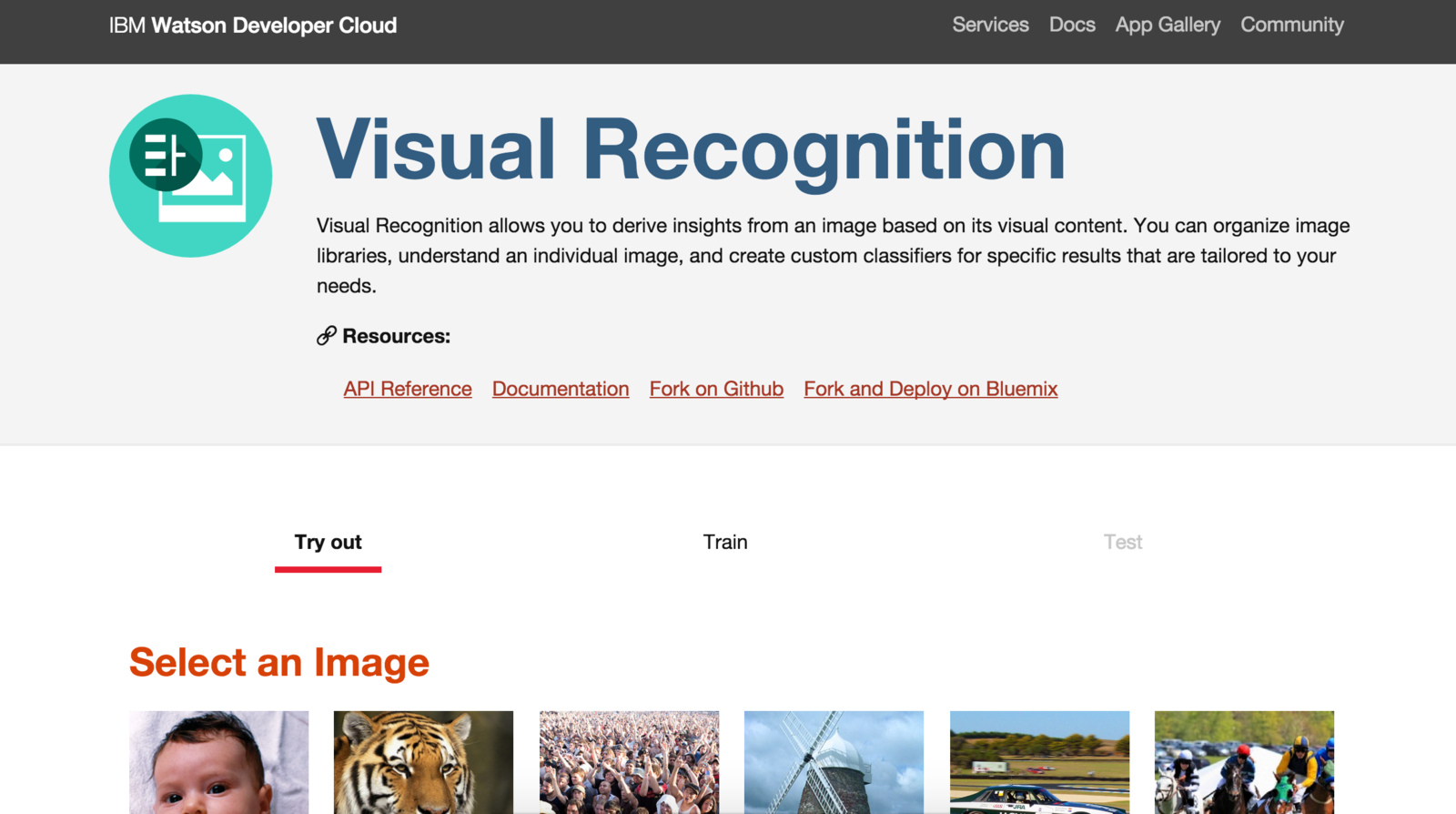
Task: Open the API Reference link
Action: [408, 389]
